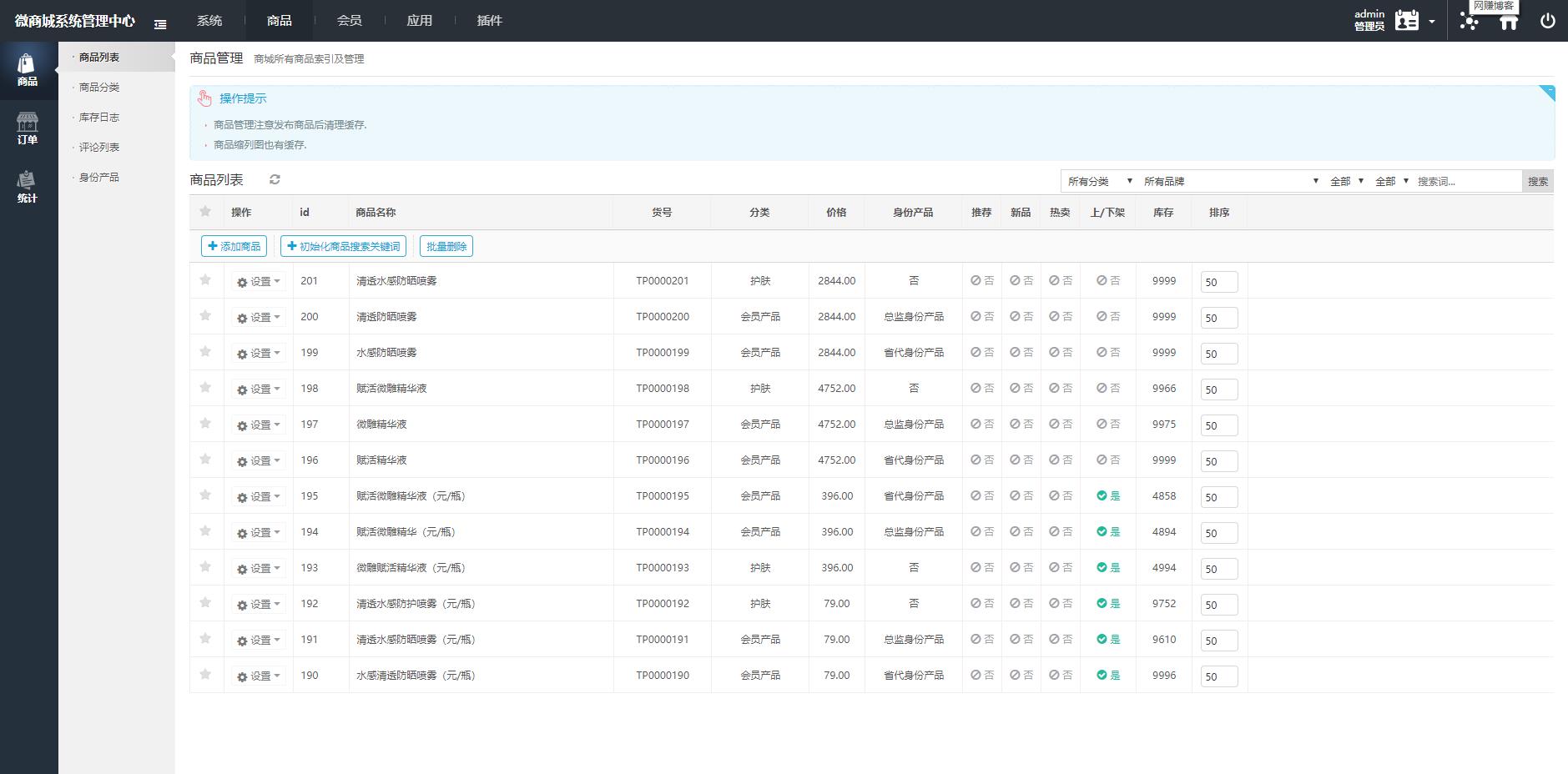The height and width of the screenshot is (774, 1568).
Task: Open the molecule-shaped cache icon in header
Action: 1469,22
